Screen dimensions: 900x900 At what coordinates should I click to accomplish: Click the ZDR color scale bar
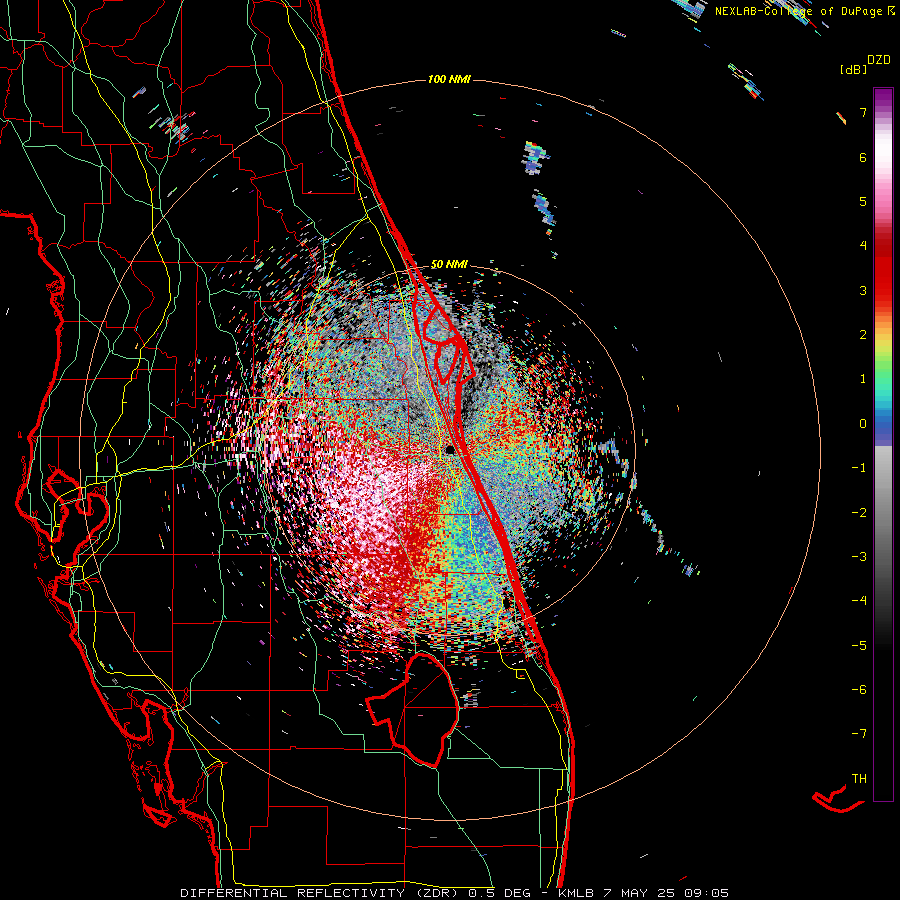[x=883, y=444]
